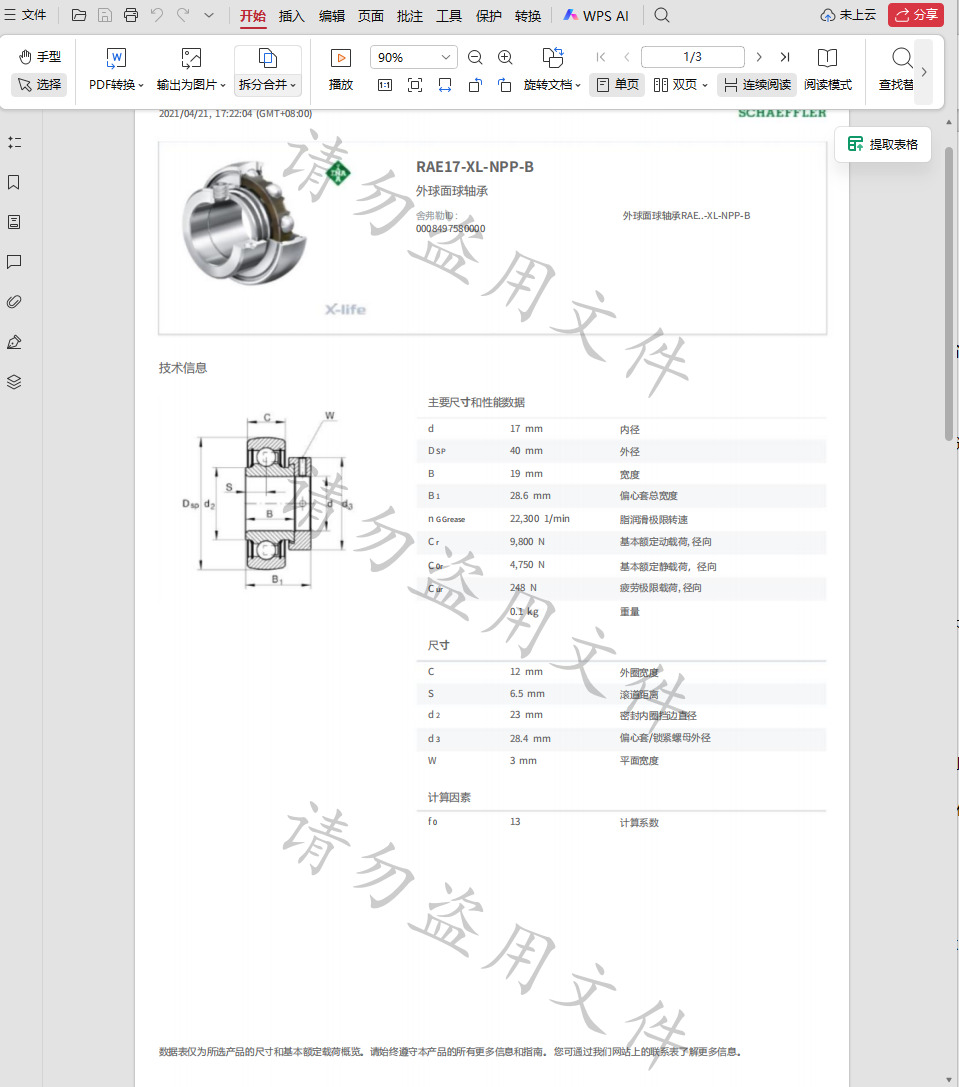Click the bearing product image

pos(245,222)
